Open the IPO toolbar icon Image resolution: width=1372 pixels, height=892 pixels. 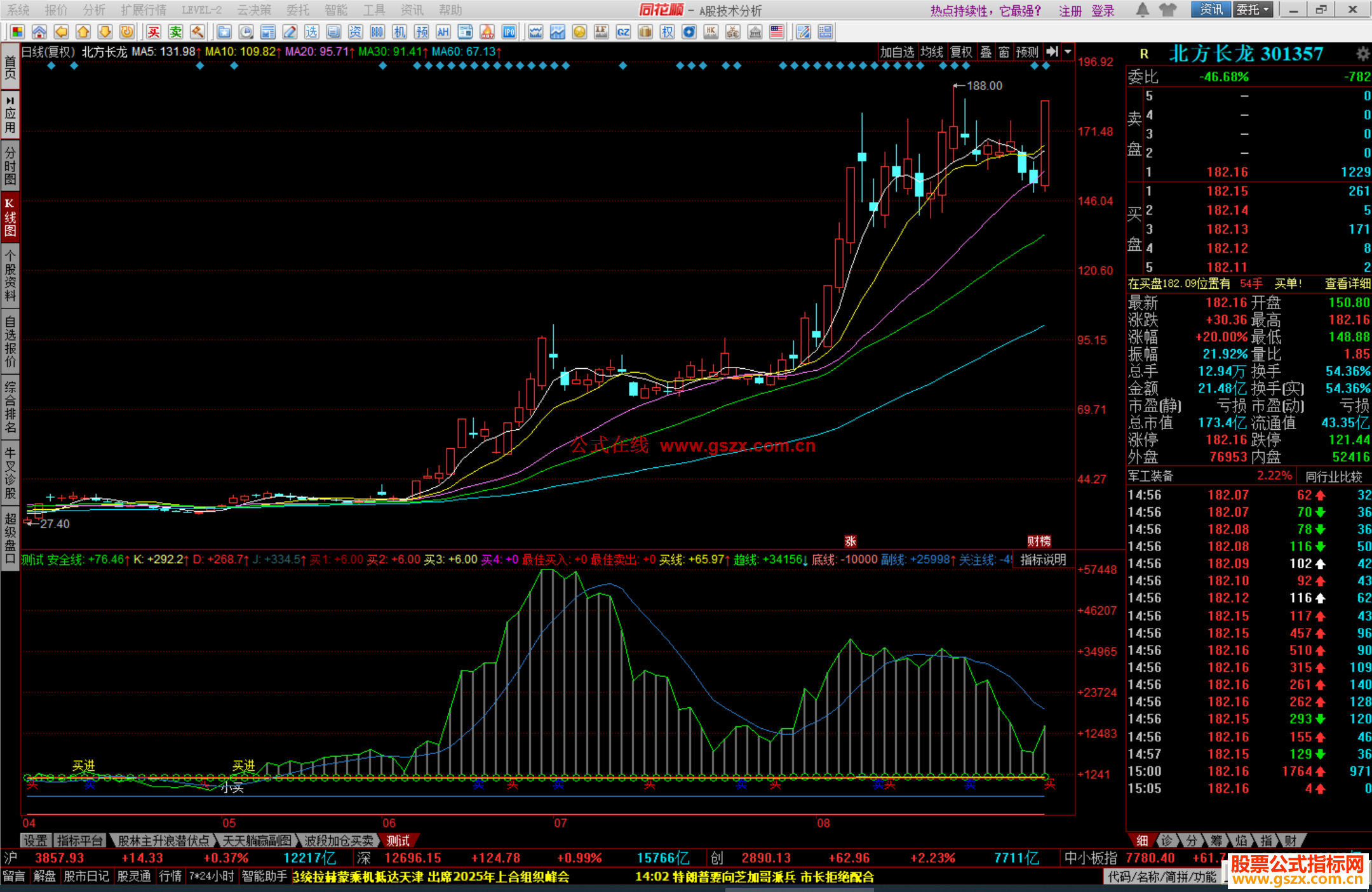pyautogui.click(x=509, y=32)
